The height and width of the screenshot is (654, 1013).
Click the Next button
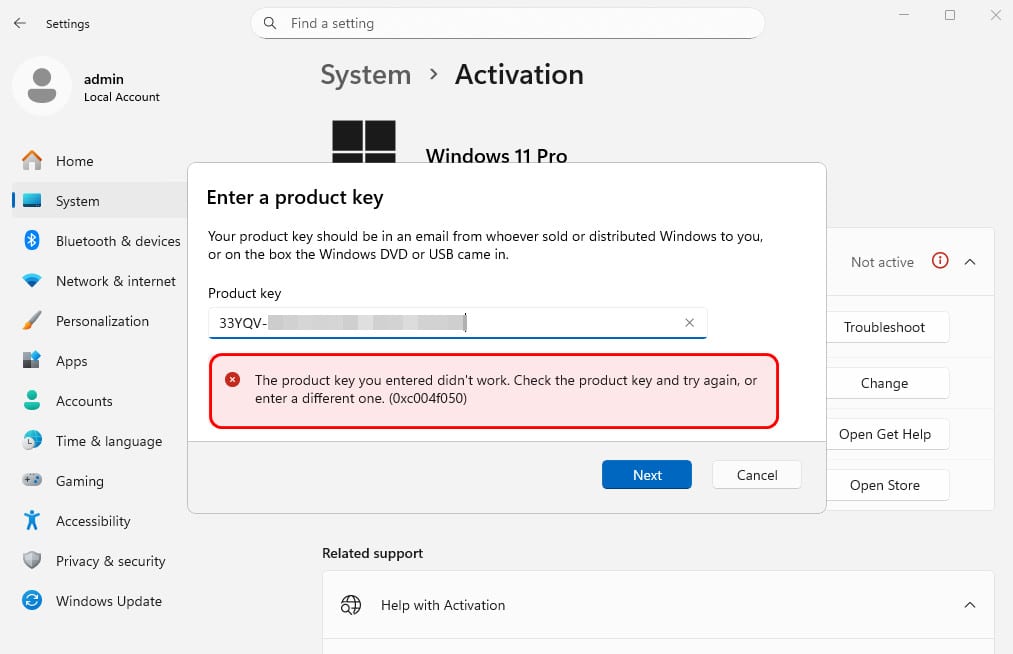[647, 475]
